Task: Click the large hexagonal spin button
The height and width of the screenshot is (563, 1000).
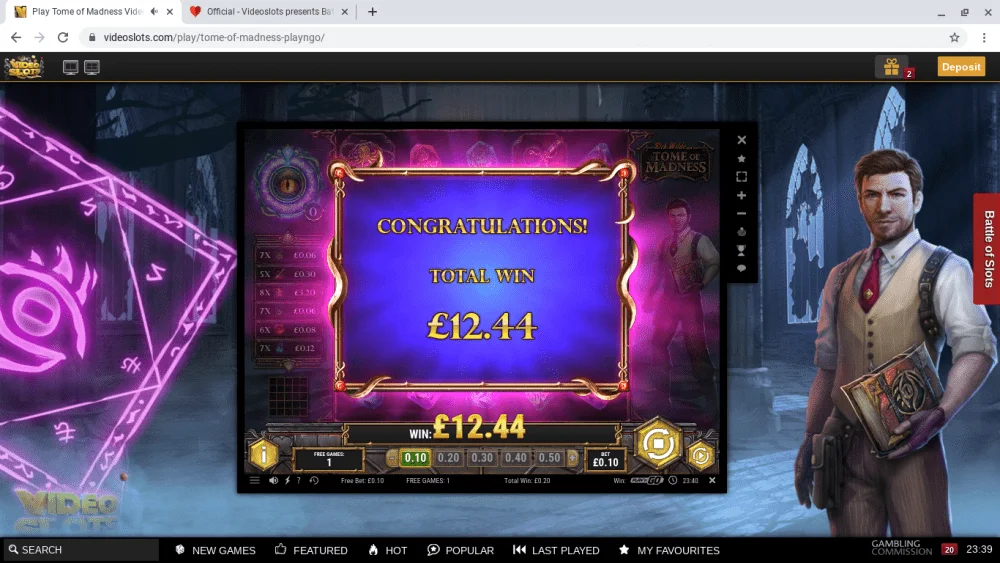Action: click(x=658, y=442)
